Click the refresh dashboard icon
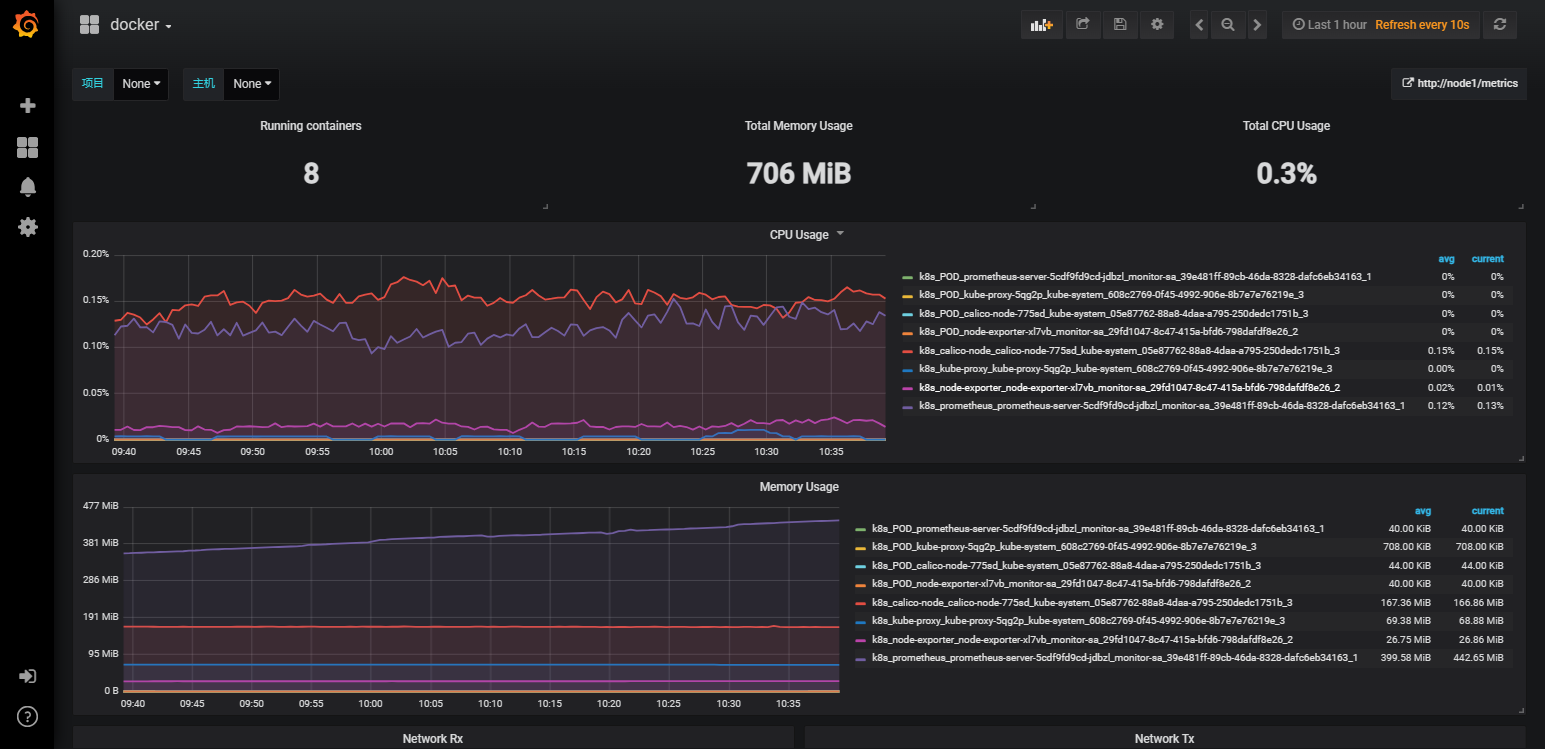 1499,25
